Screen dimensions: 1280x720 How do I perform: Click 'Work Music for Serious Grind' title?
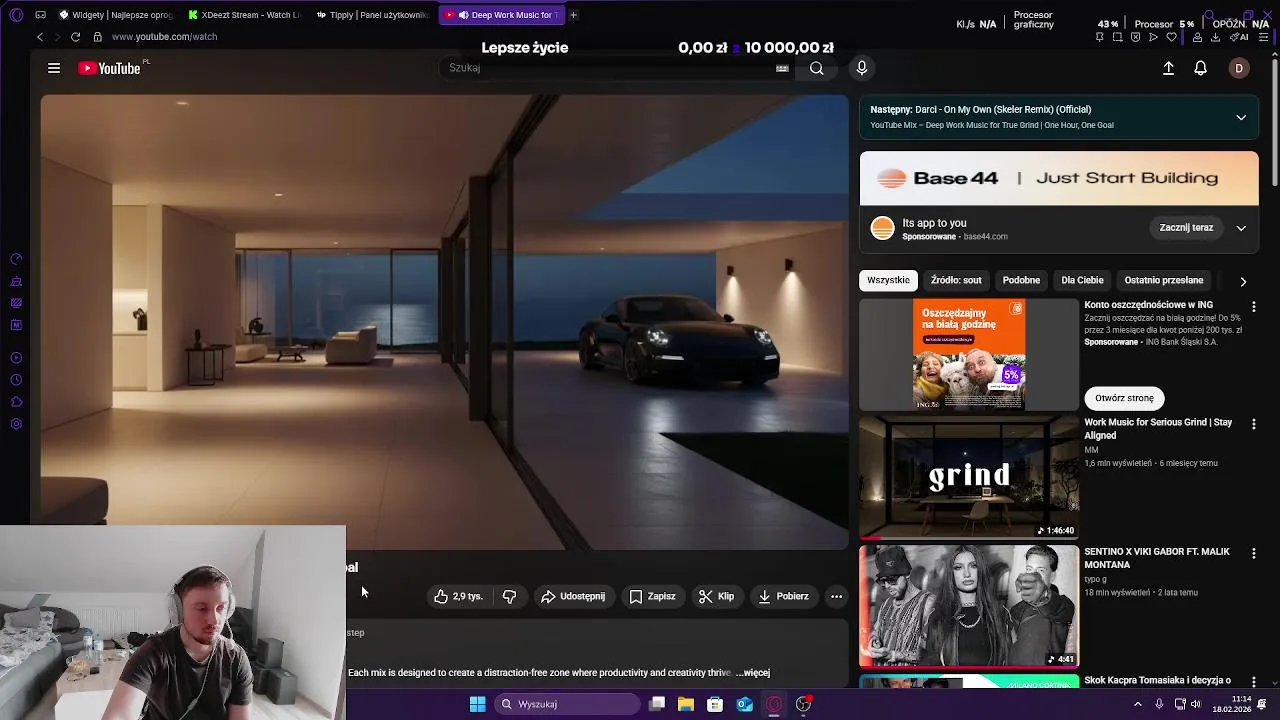coord(1158,429)
